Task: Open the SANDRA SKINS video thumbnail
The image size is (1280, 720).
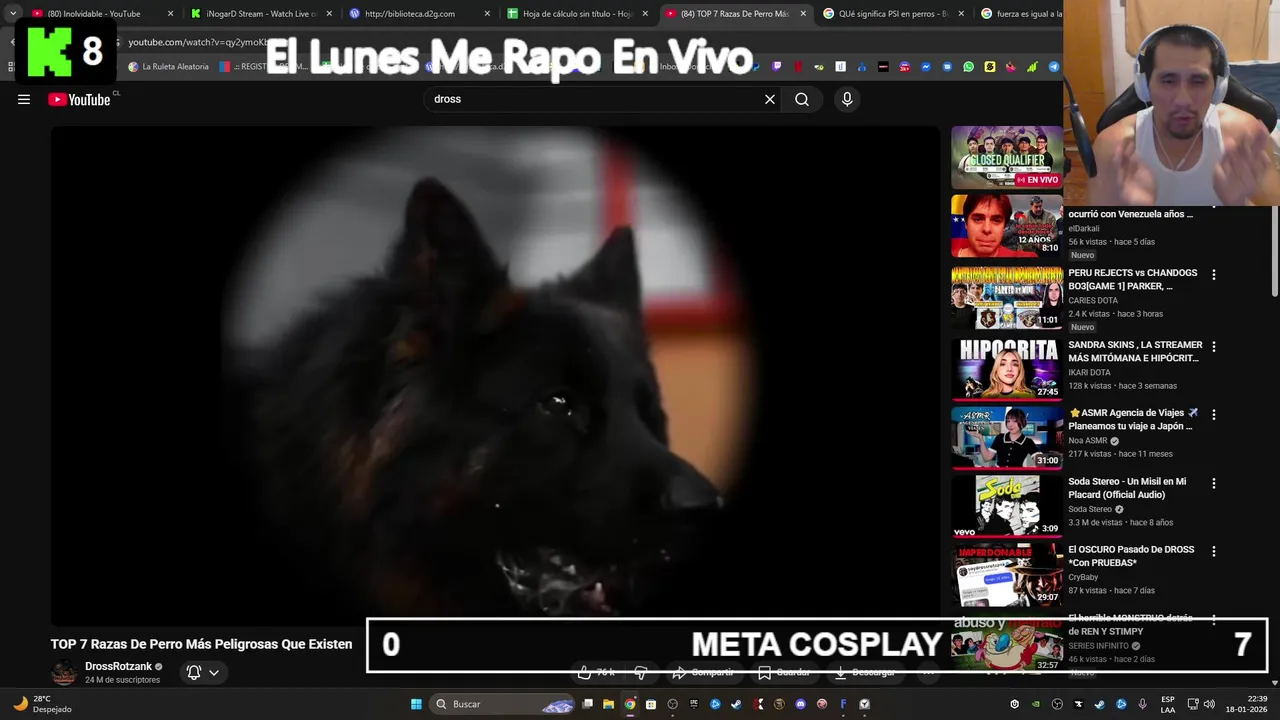Action: [1007, 369]
